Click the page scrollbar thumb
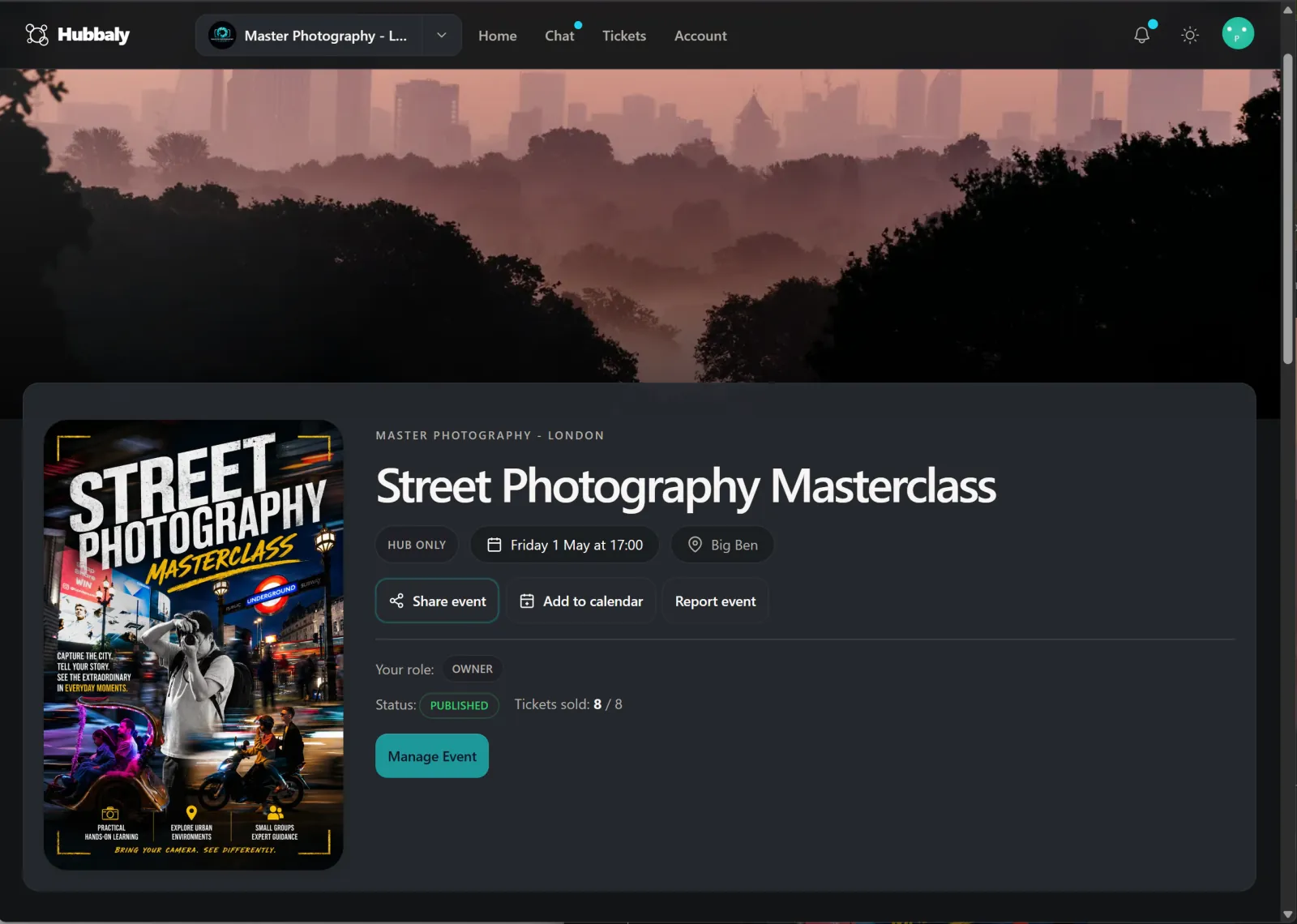Image resolution: width=1297 pixels, height=924 pixels. [1287, 209]
